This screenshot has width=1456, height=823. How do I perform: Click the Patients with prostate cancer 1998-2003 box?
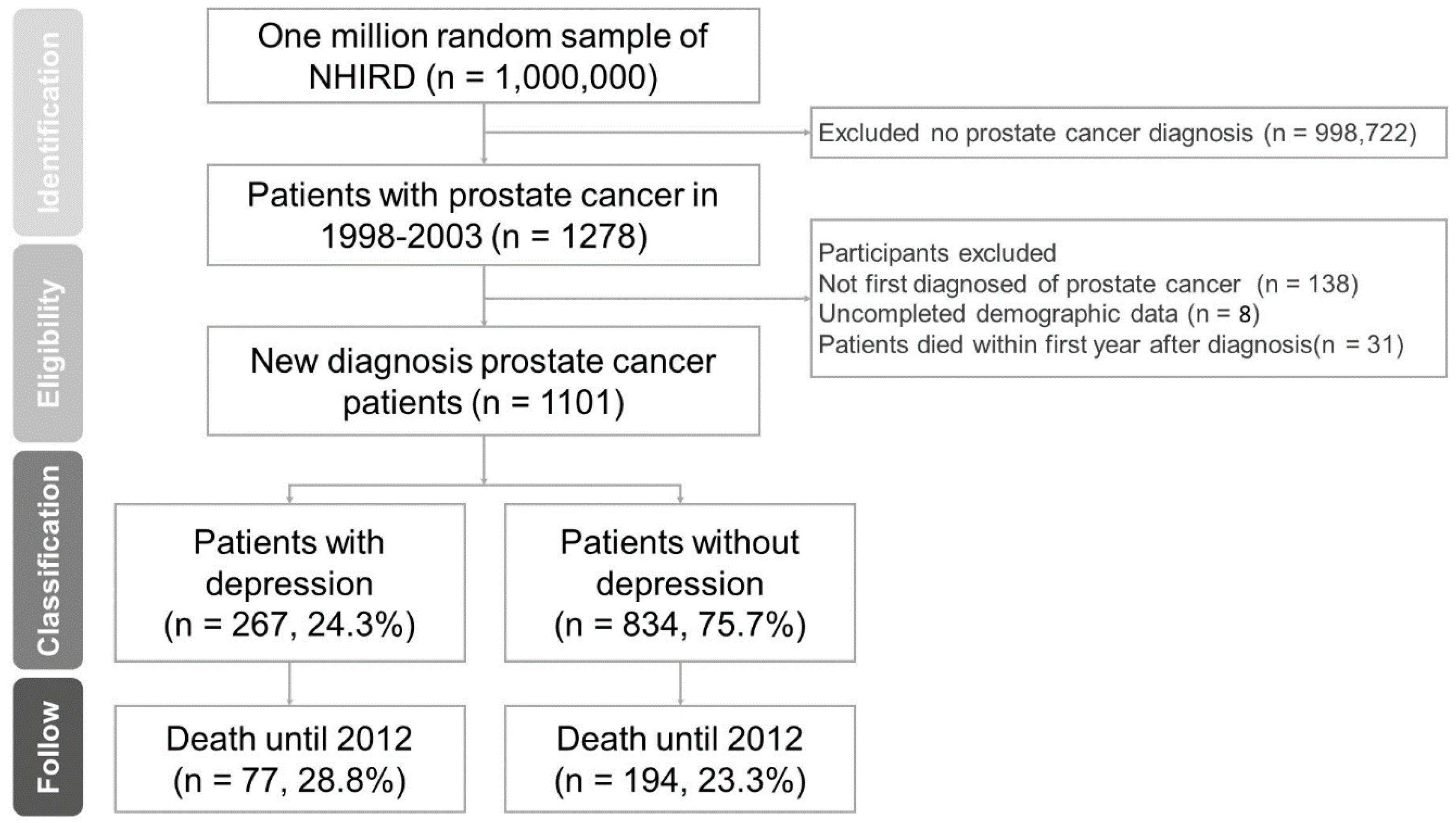[x=483, y=215]
